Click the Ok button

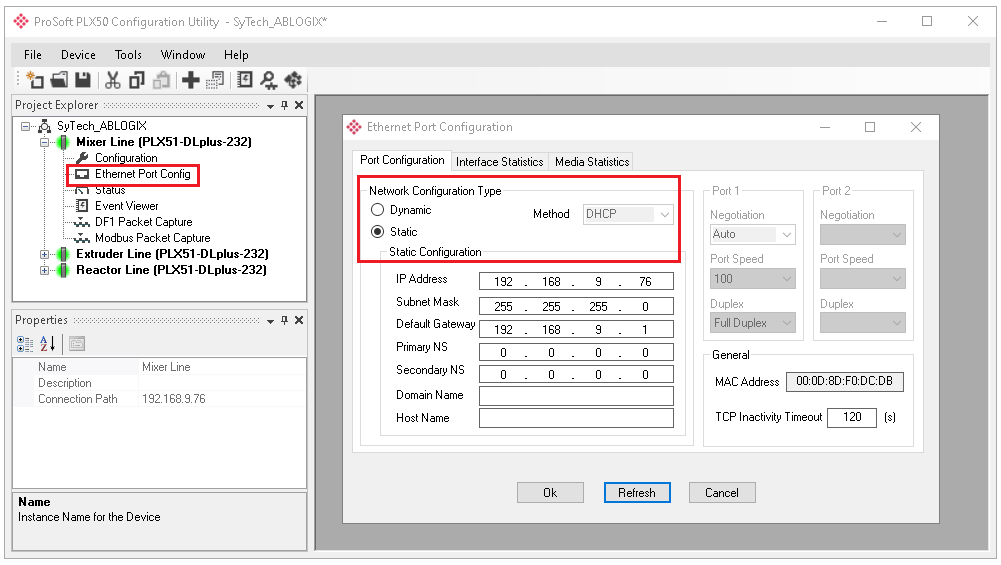550,493
